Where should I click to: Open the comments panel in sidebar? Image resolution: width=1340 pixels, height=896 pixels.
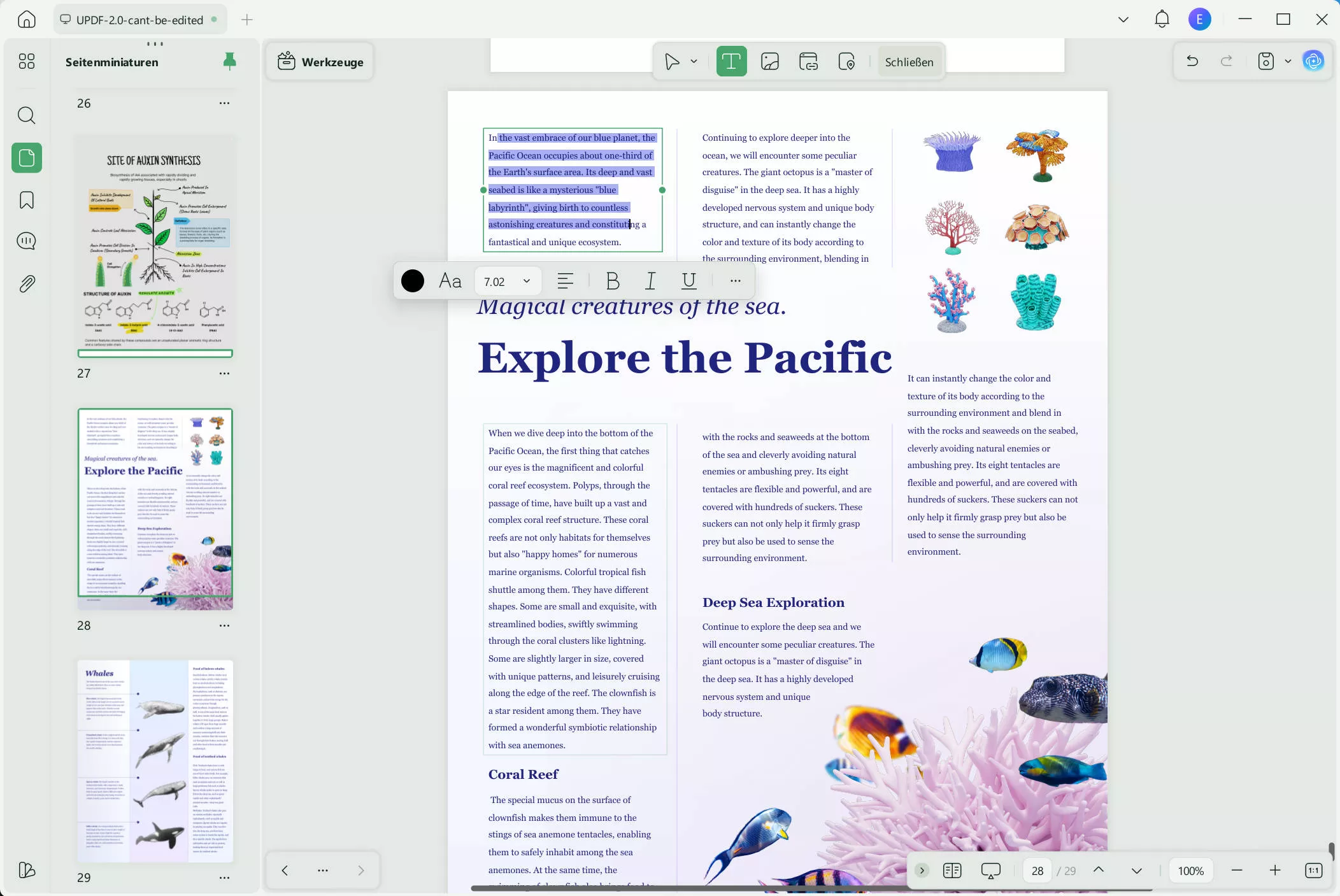[27, 241]
